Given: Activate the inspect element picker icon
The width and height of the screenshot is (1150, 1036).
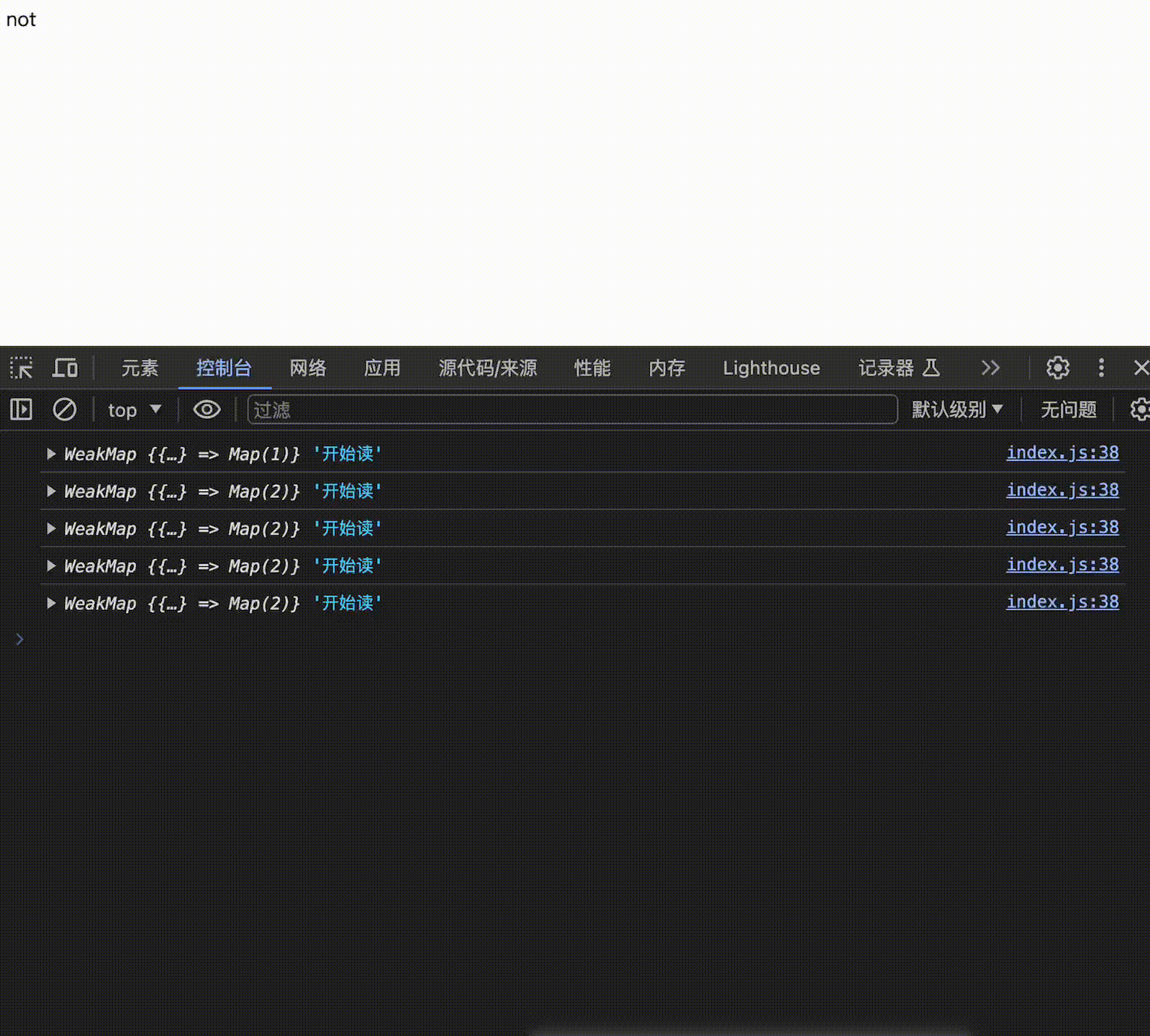Looking at the screenshot, I should [22, 368].
